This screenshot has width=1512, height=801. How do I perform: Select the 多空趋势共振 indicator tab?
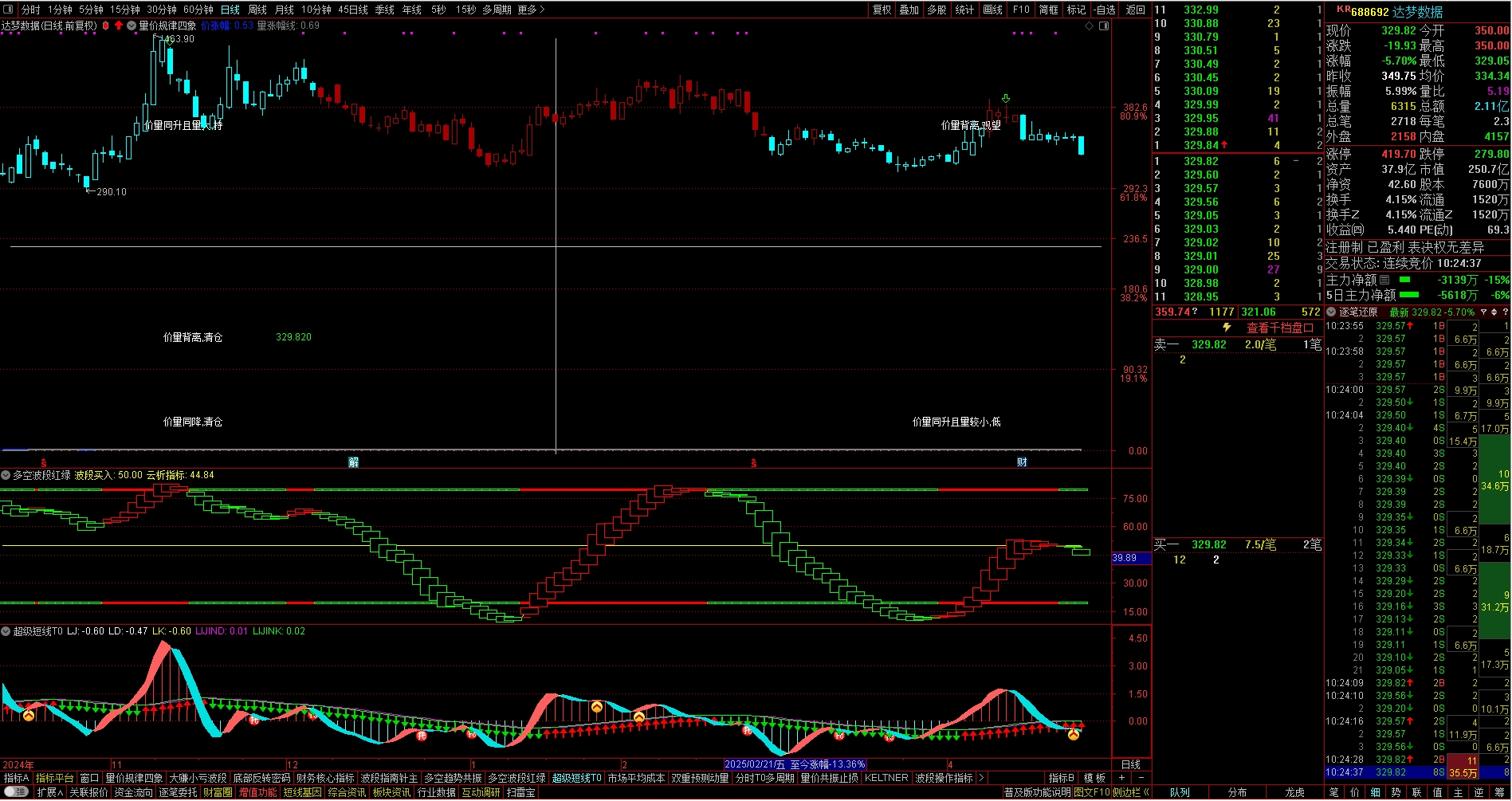[x=453, y=778]
